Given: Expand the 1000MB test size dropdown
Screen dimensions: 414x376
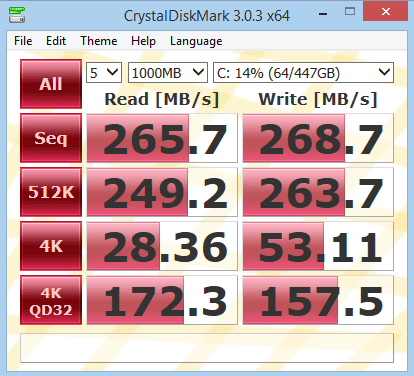Looking at the screenshot, I should click(x=168, y=72).
